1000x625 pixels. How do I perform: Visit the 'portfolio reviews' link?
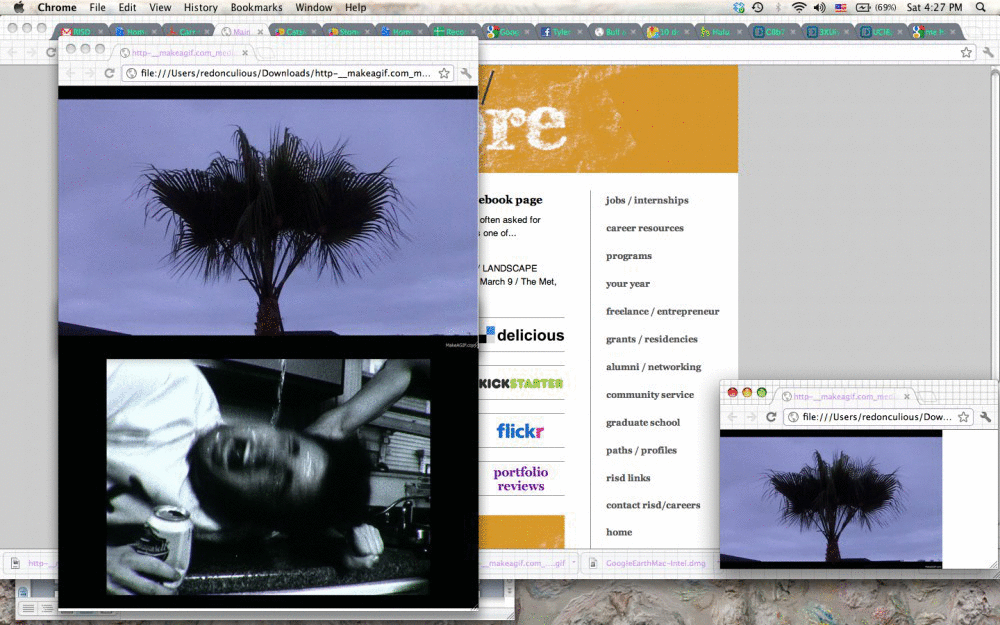520,479
